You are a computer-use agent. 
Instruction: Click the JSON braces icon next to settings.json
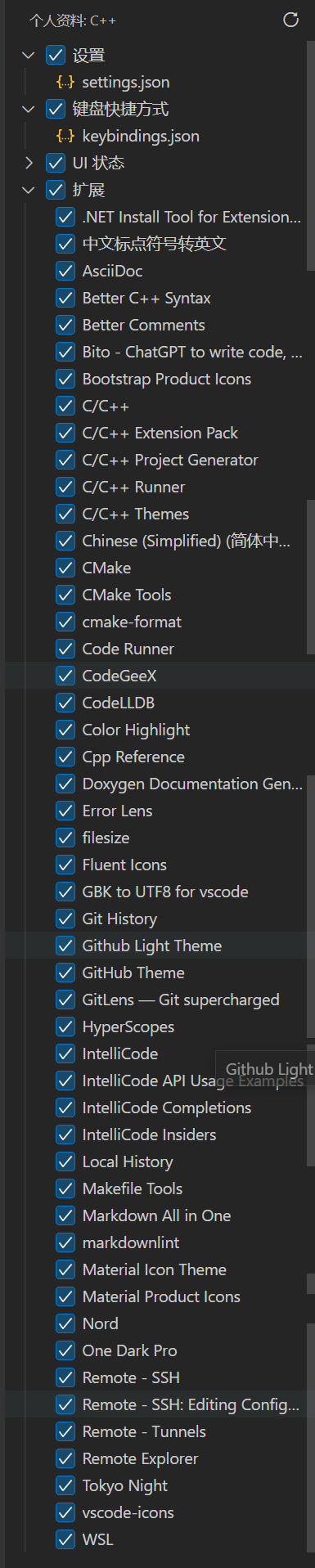pos(65,83)
